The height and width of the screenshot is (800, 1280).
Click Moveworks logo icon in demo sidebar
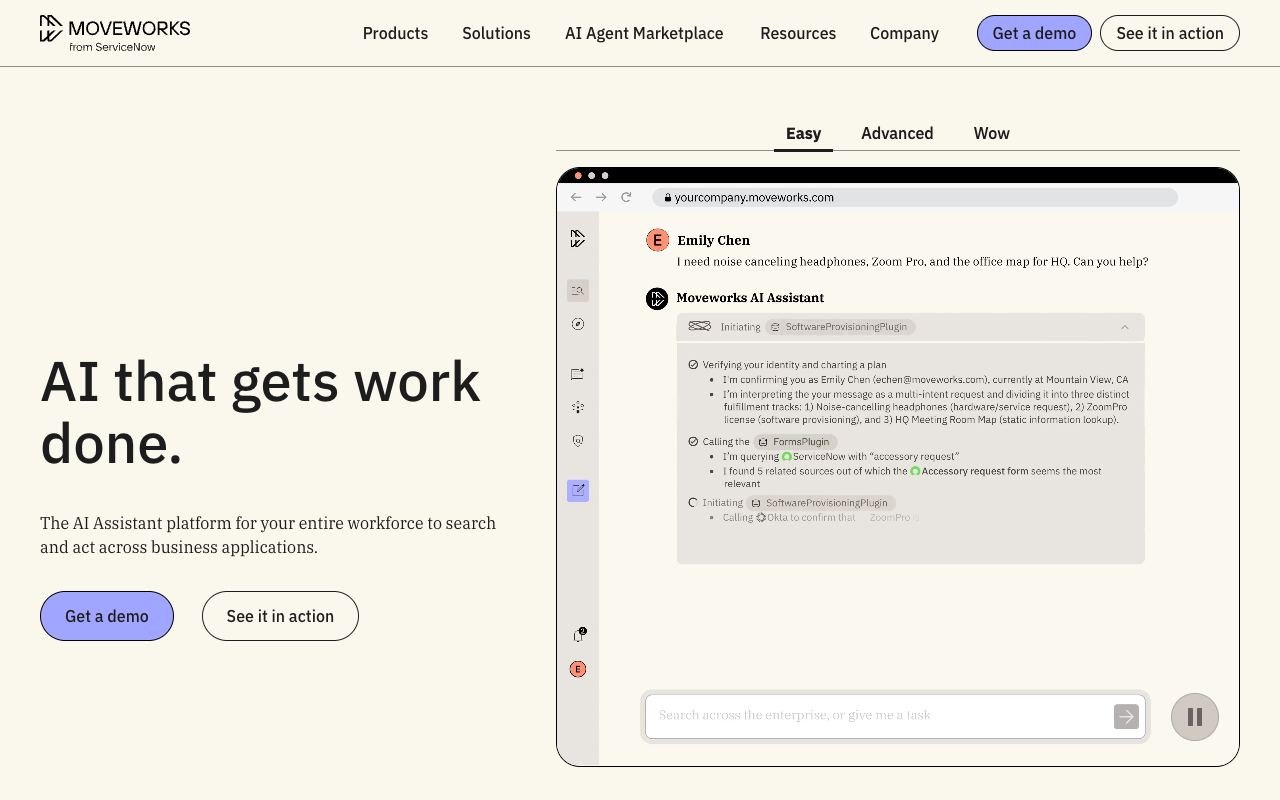pyautogui.click(x=578, y=239)
